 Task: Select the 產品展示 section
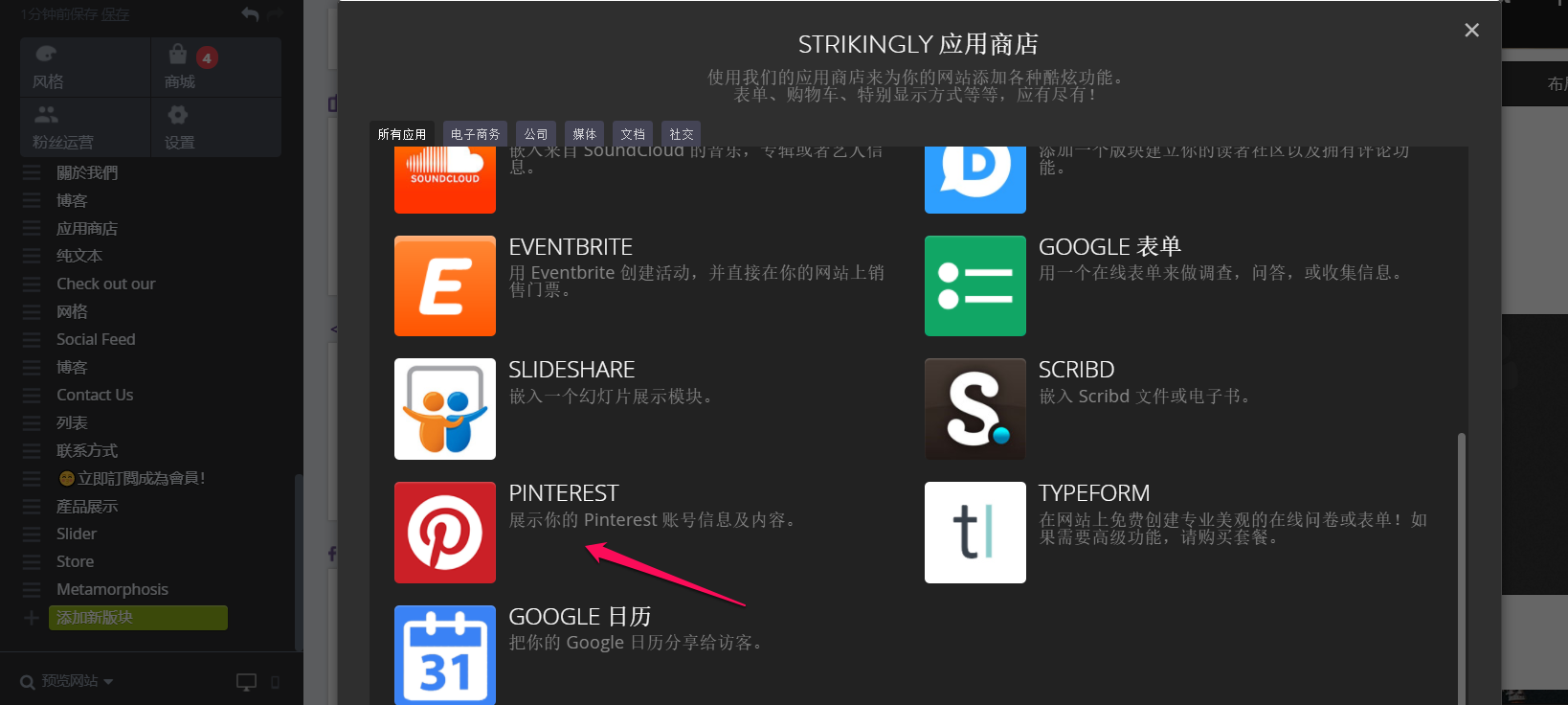87,506
